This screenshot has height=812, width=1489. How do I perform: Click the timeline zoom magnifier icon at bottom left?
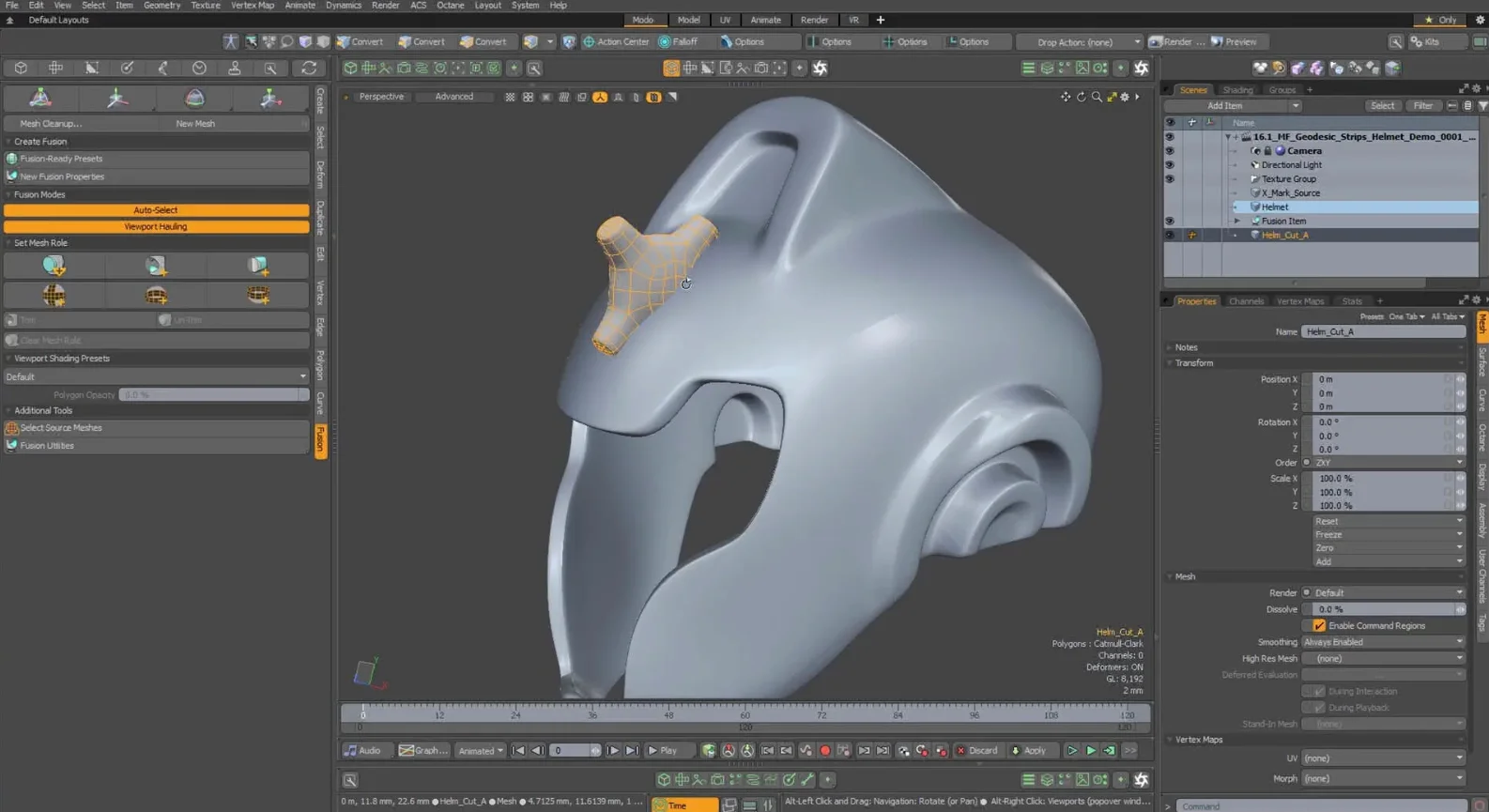(350, 780)
